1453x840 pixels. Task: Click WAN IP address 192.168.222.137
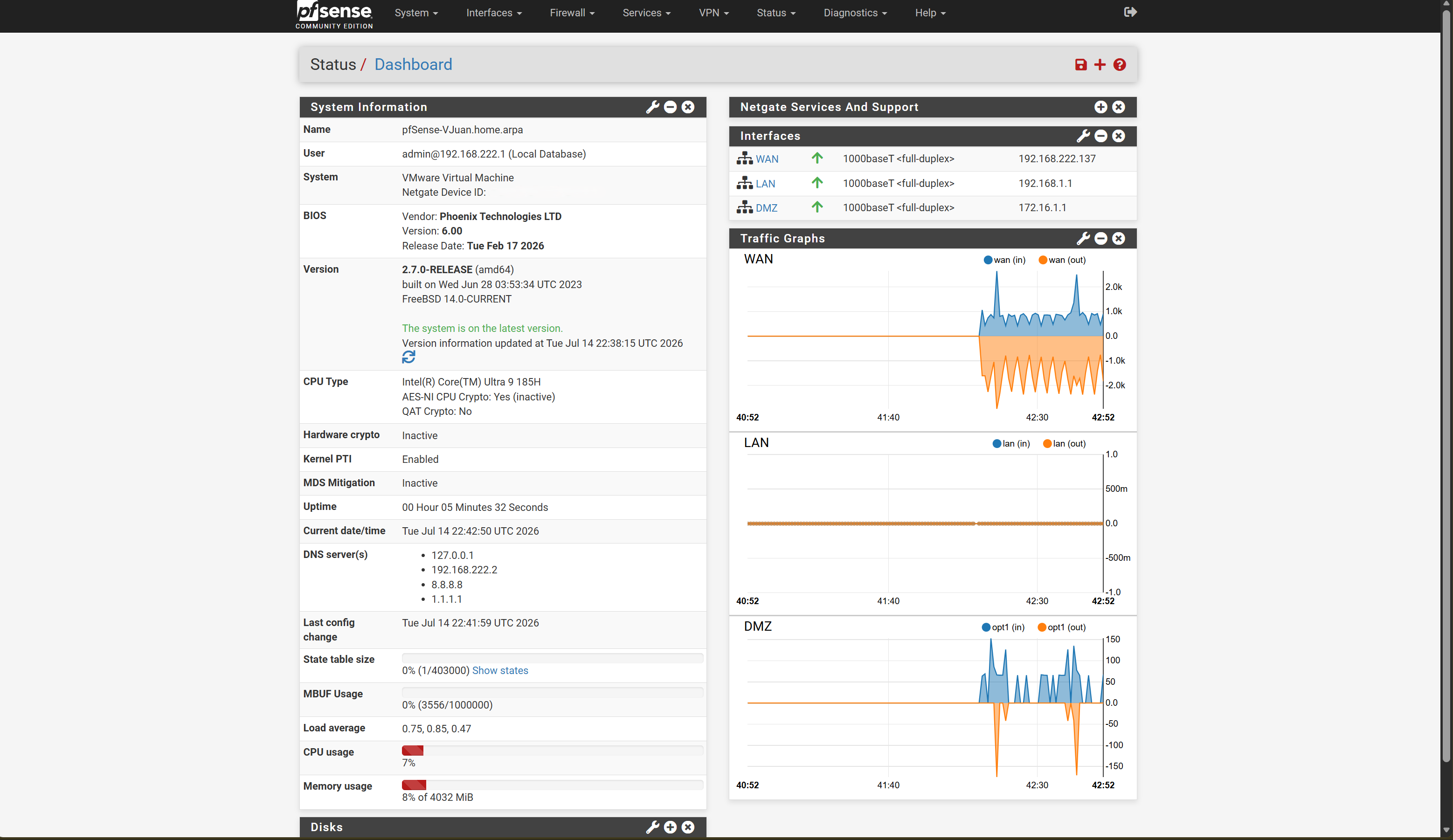pyautogui.click(x=1056, y=158)
